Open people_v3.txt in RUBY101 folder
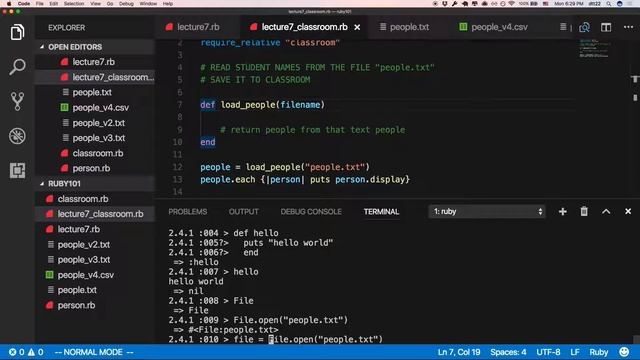The image size is (640, 360). point(95,260)
